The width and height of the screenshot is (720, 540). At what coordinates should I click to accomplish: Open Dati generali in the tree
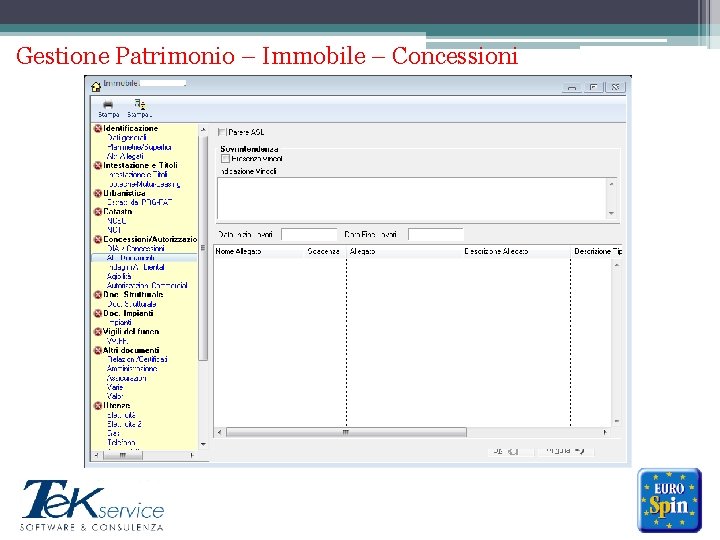(x=127, y=138)
